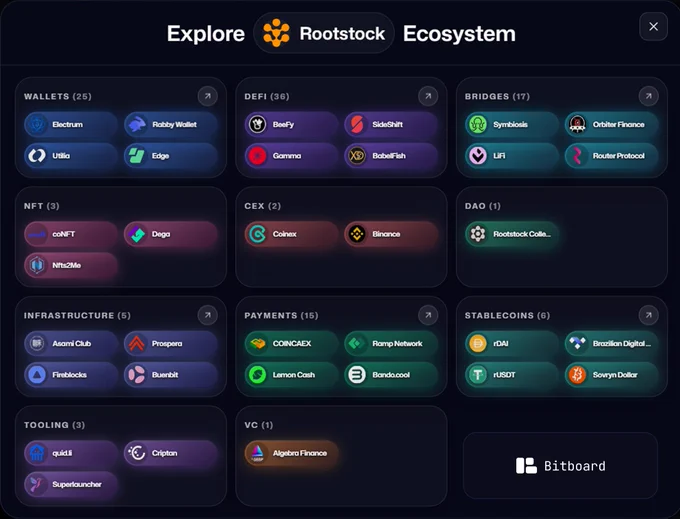Image resolution: width=680 pixels, height=519 pixels.
Task: Select the Fireblocks triangle icon
Action: (x=37, y=375)
